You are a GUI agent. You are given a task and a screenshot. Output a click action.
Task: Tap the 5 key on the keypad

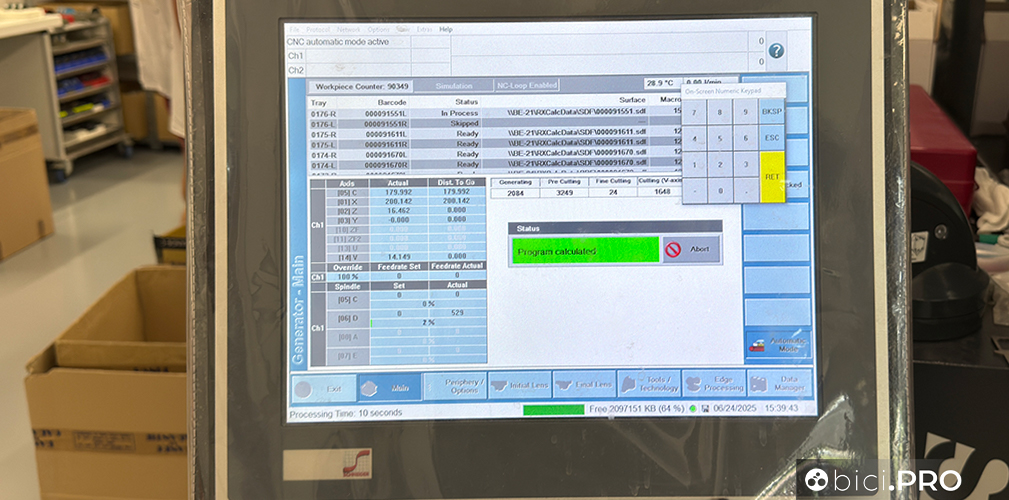[718, 137]
